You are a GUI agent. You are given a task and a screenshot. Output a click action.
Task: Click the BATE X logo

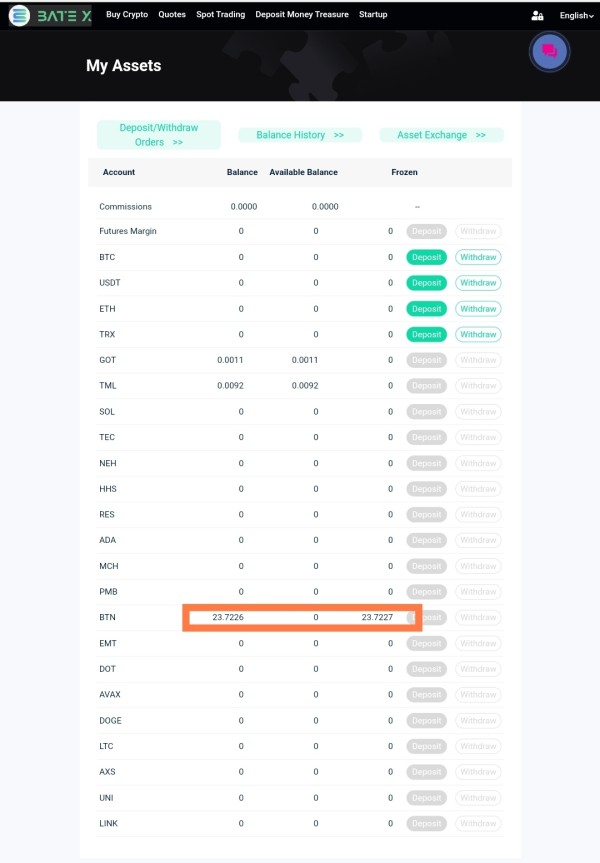[50, 15]
